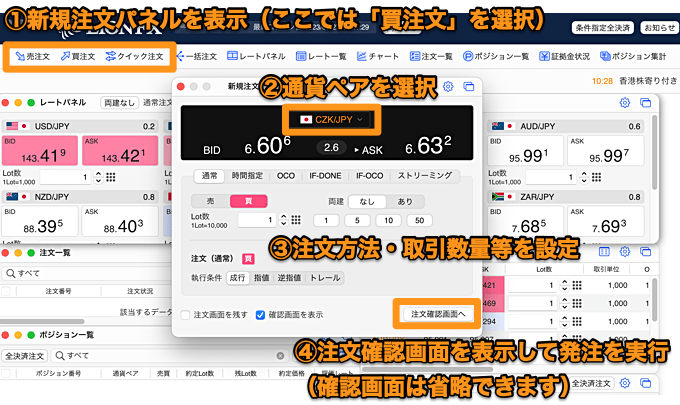Switch to 時間指定 order tab

(247, 176)
